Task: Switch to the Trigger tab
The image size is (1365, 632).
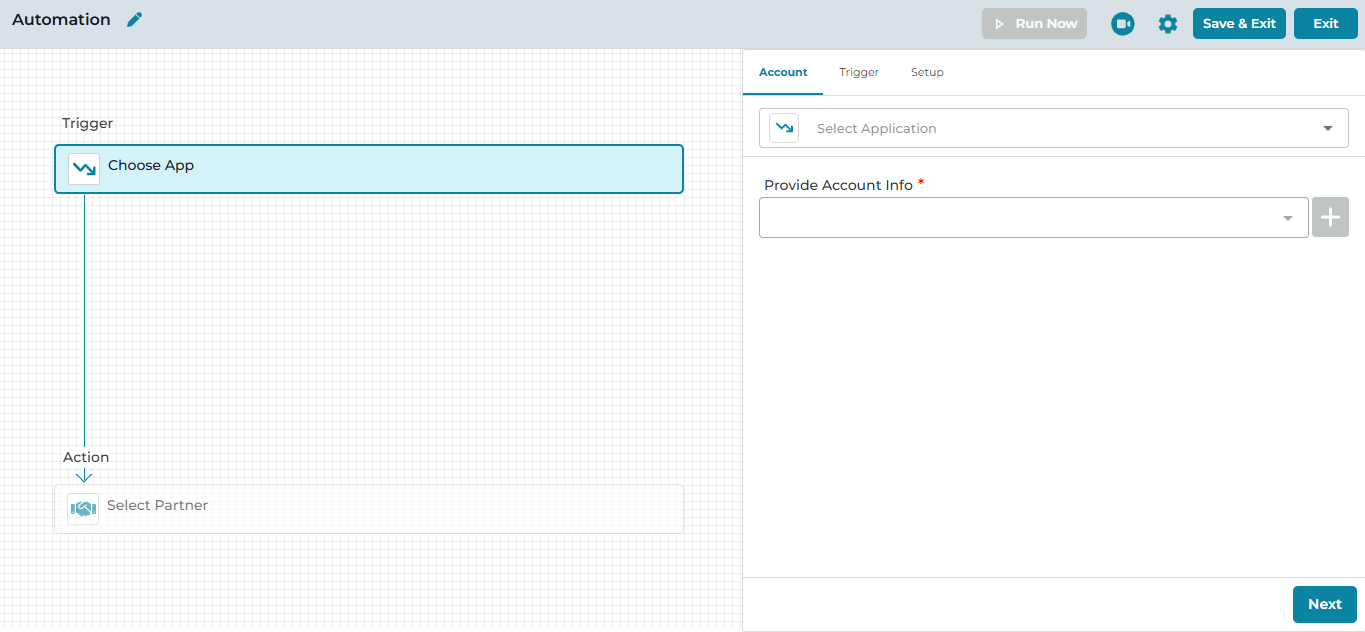Action: (x=859, y=72)
